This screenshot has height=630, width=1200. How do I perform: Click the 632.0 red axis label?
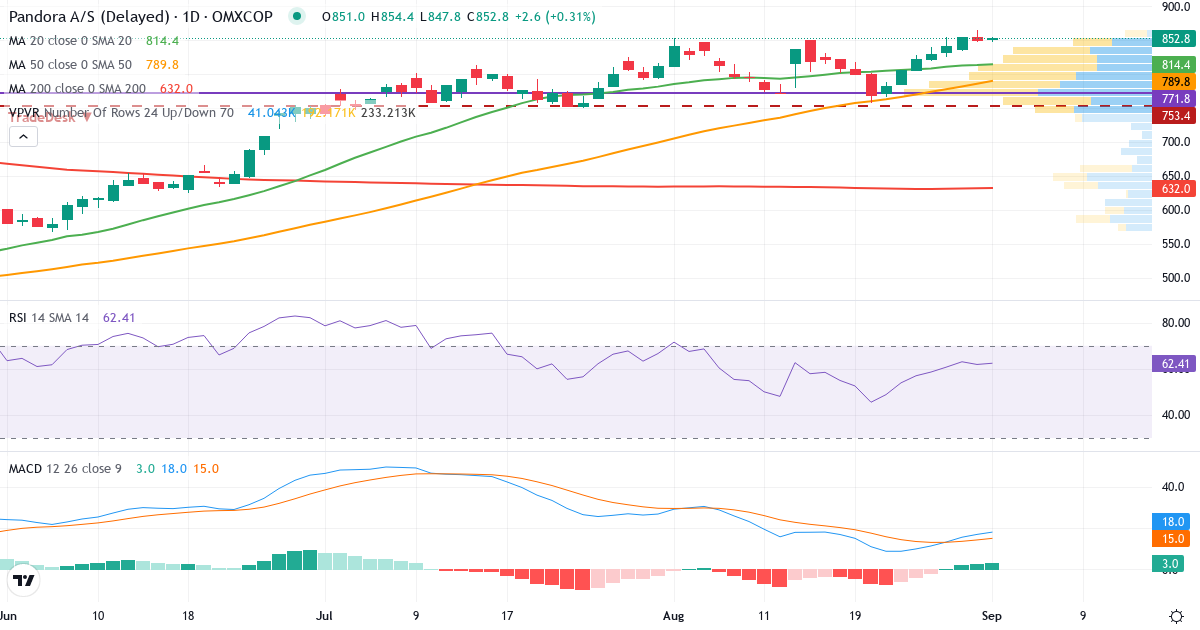(x=1176, y=188)
